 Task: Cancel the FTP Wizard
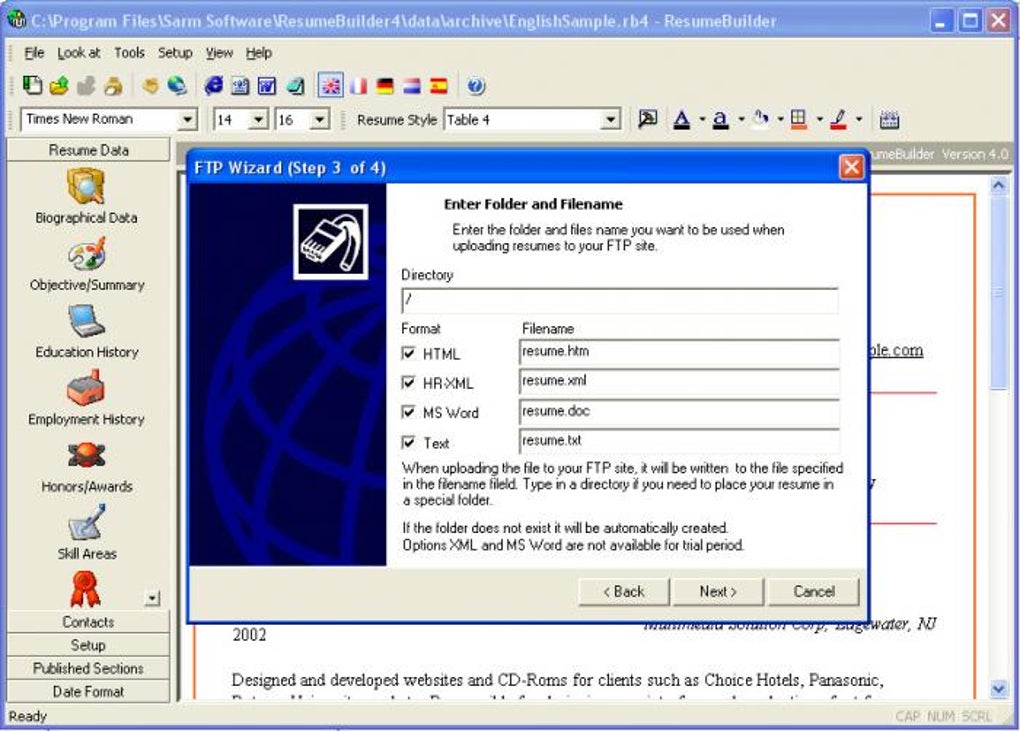pyautogui.click(x=814, y=591)
